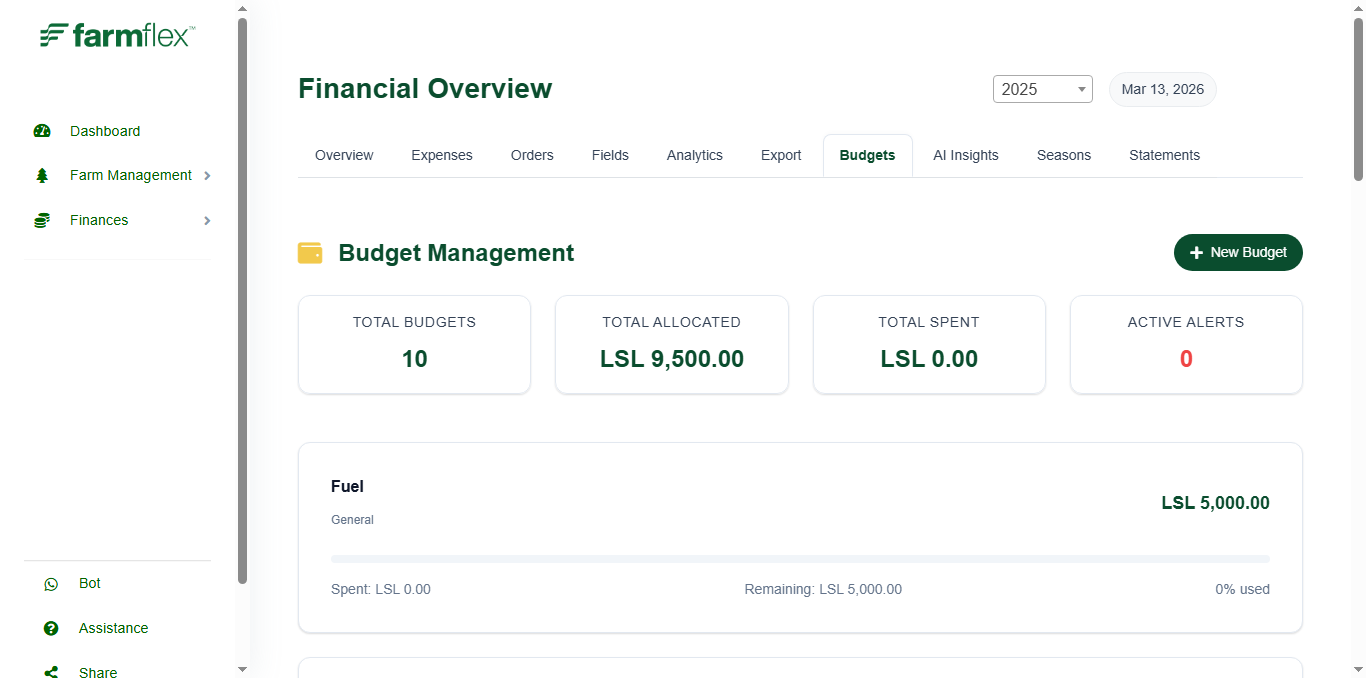Open the Orders tab
This screenshot has width=1366, height=678.
coord(532,155)
